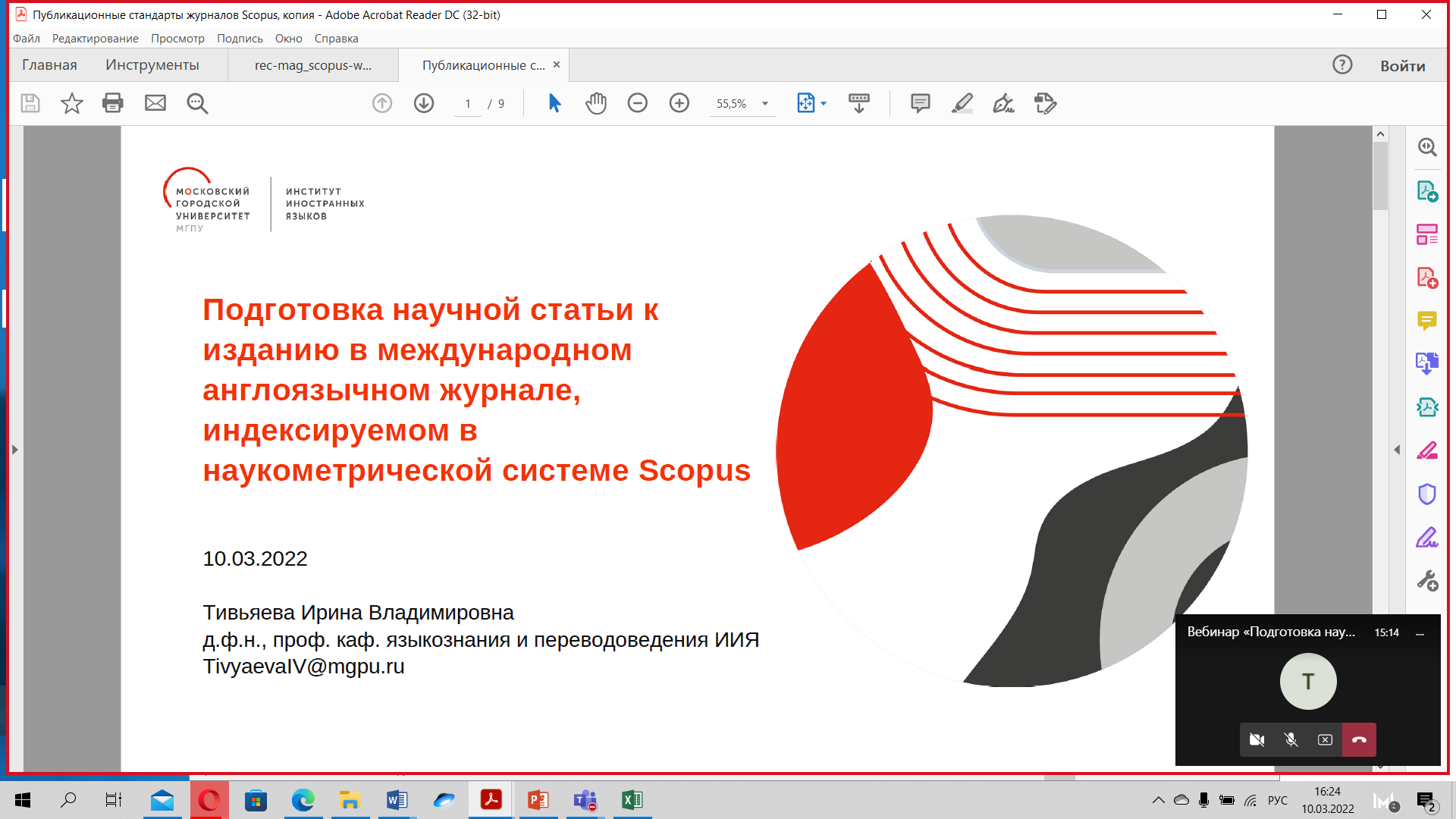Click the zoom in plus icon
1456x819 pixels.
679,103
